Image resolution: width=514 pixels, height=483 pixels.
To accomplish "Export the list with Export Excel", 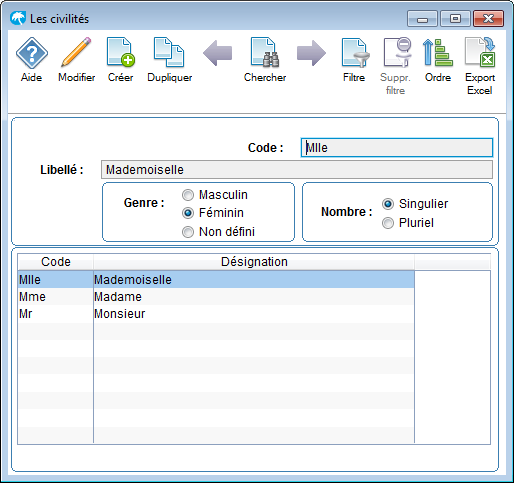I will [480, 52].
